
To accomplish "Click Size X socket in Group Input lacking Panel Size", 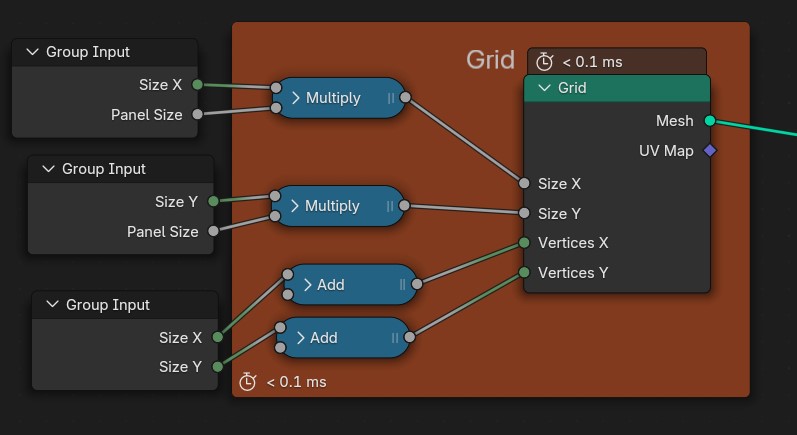I will (x=218, y=337).
